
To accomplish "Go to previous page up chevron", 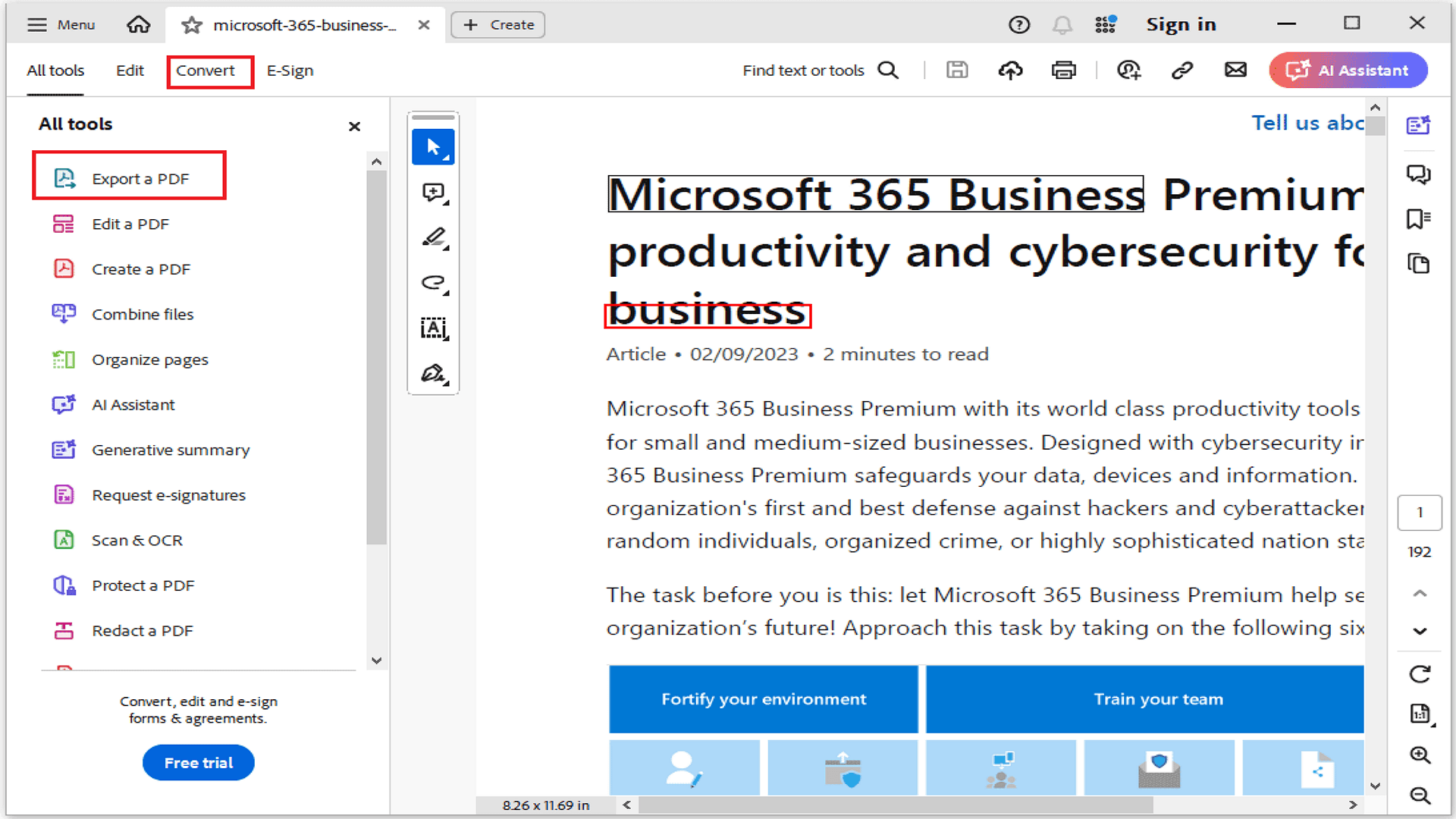I will (x=1420, y=593).
